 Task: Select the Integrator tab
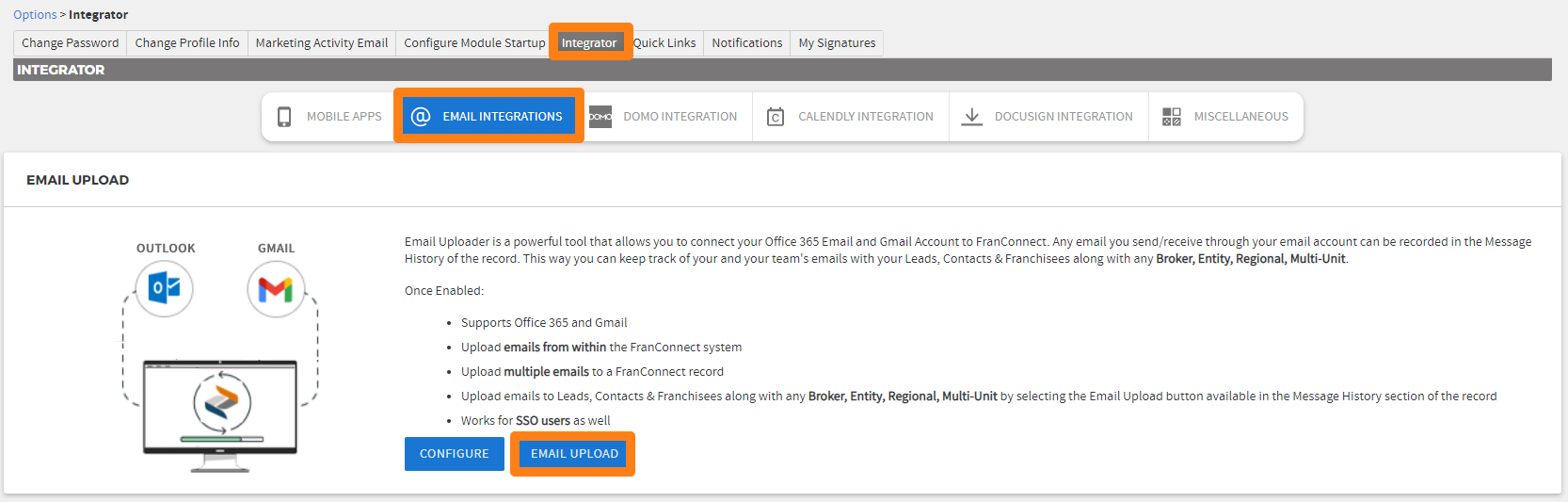589,43
